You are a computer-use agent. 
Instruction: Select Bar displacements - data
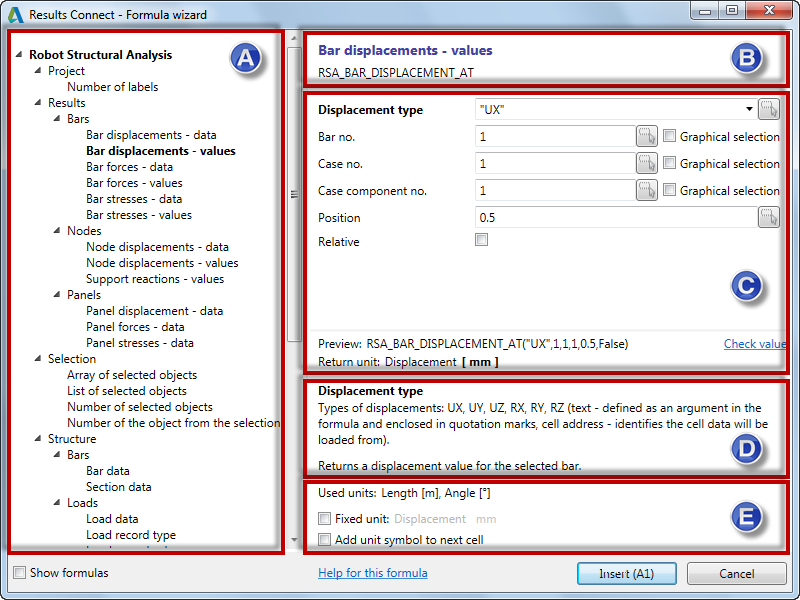(151, 135)
